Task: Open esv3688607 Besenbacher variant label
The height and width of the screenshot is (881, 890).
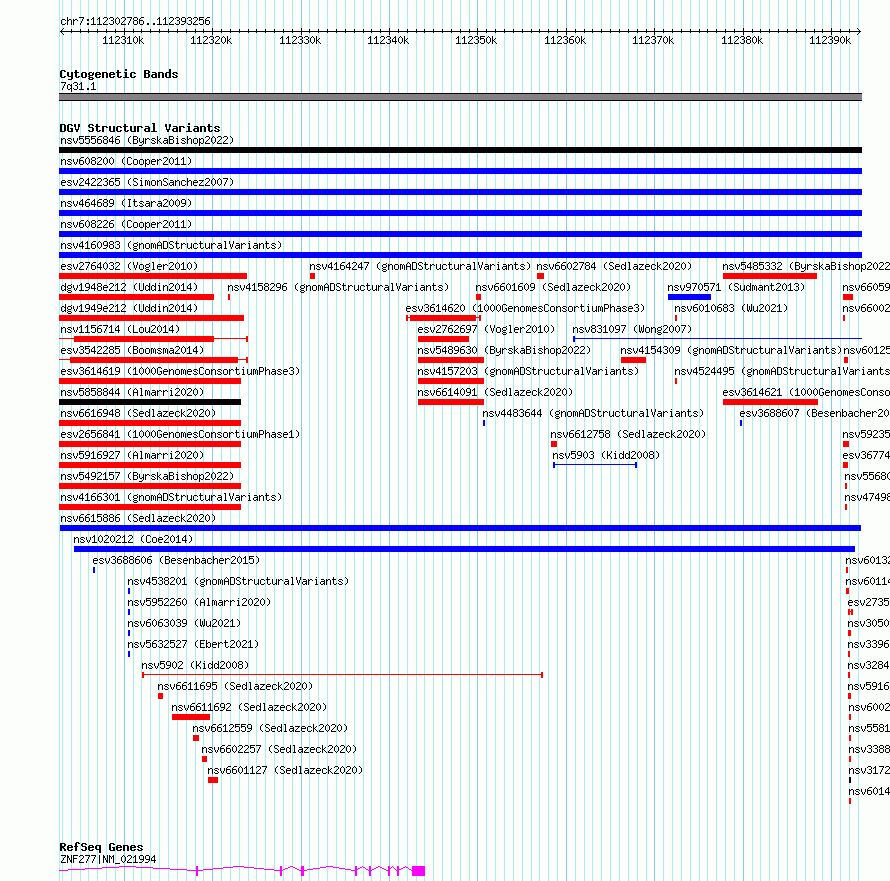Action: pyautogui.click(x=814, y=413)
